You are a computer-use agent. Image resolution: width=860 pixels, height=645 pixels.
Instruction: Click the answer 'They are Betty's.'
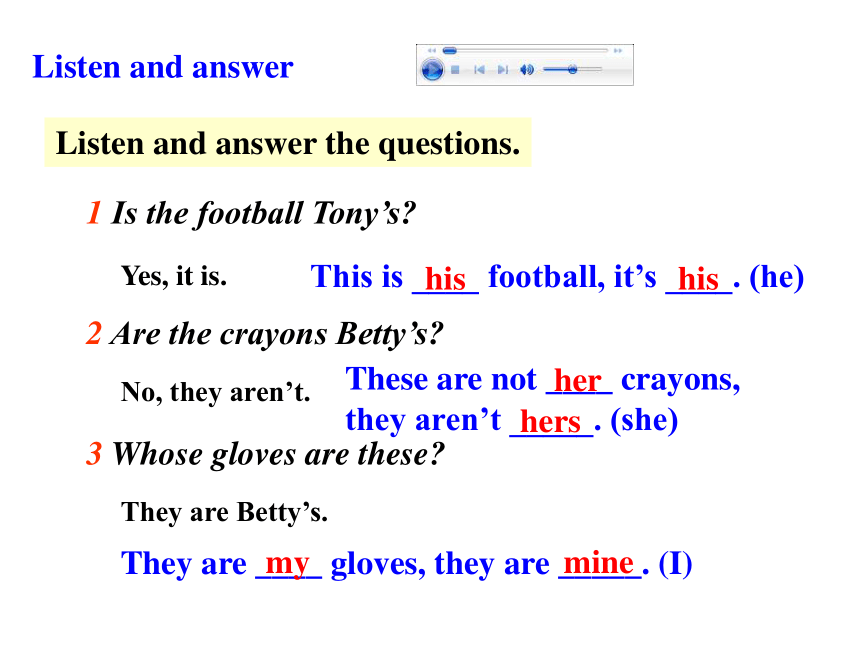[x=224, y=512]
